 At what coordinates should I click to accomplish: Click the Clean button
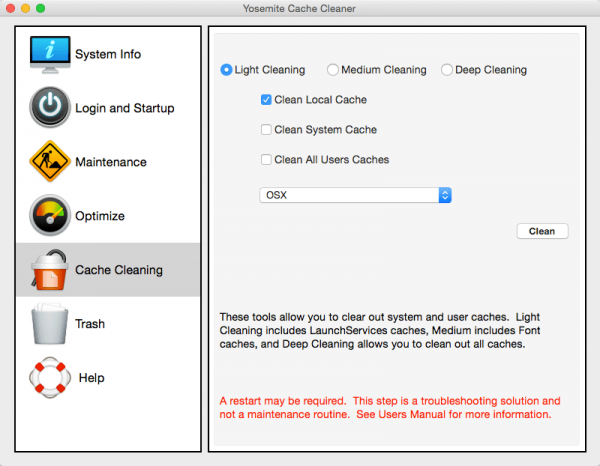(x=542, y=231)
